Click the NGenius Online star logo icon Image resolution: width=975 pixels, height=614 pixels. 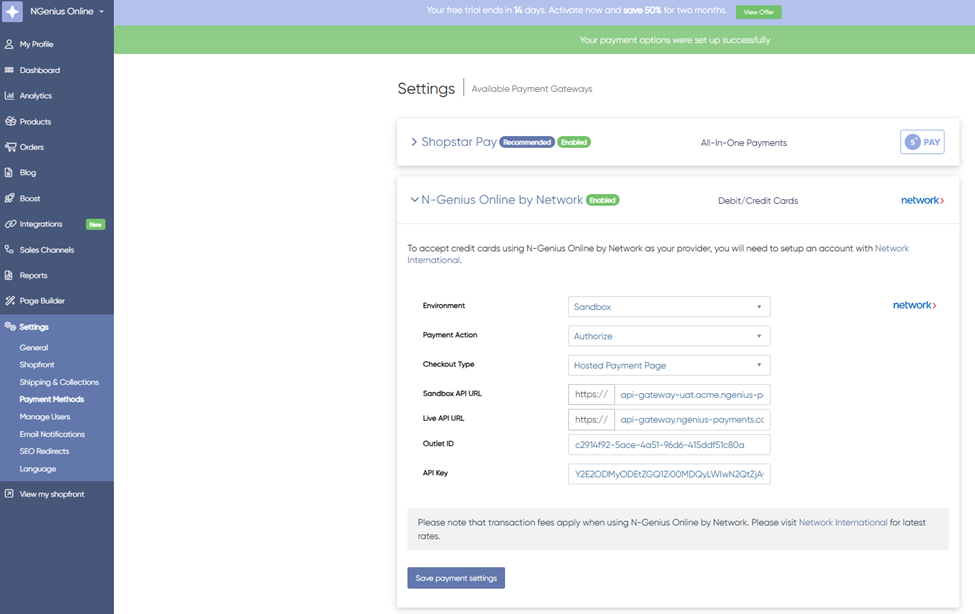12,11
